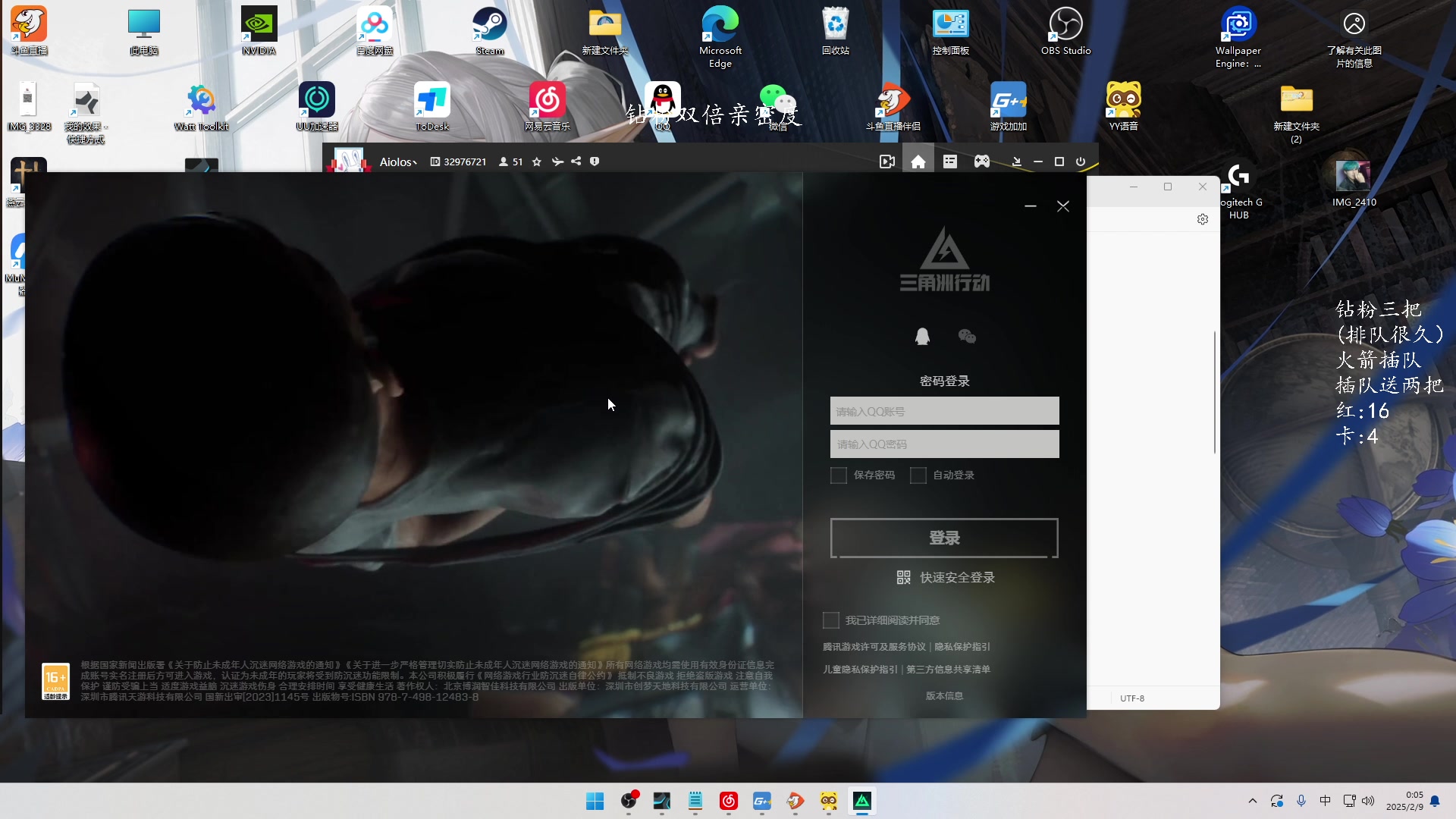This screenshot has width=1456, height=819.
Task: Click the volume speaker tray icon
Action: point(1368,801)
